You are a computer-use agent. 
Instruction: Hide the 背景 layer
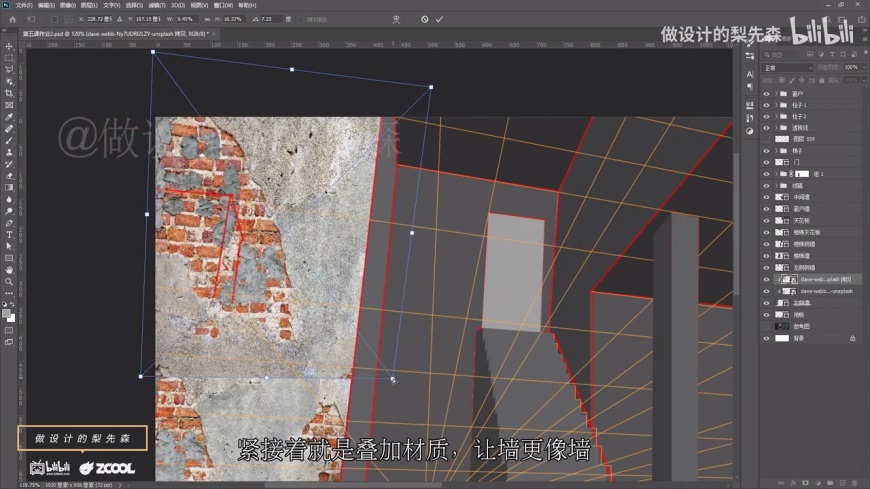tap(766, 338)
